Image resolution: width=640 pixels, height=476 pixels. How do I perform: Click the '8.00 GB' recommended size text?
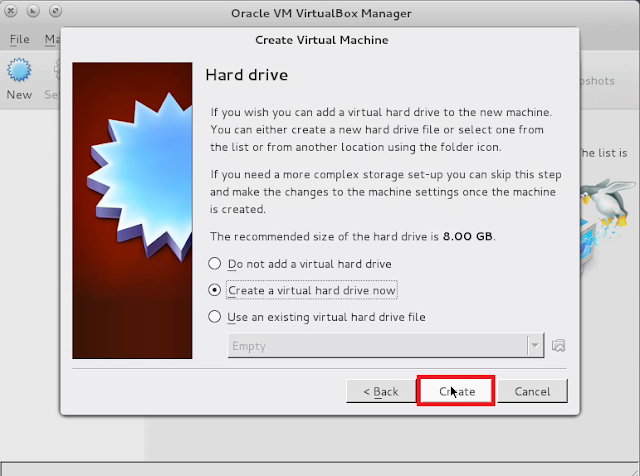pos(467,236)
